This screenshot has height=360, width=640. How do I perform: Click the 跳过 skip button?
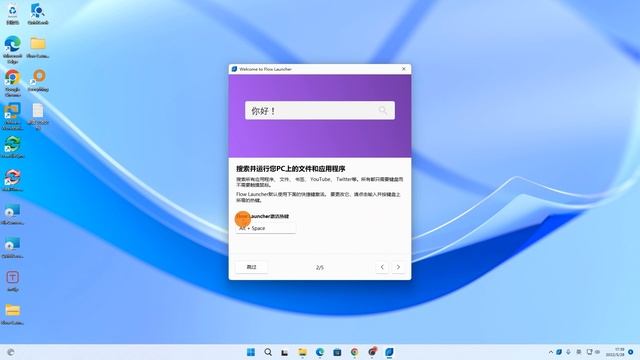[251, 267]
